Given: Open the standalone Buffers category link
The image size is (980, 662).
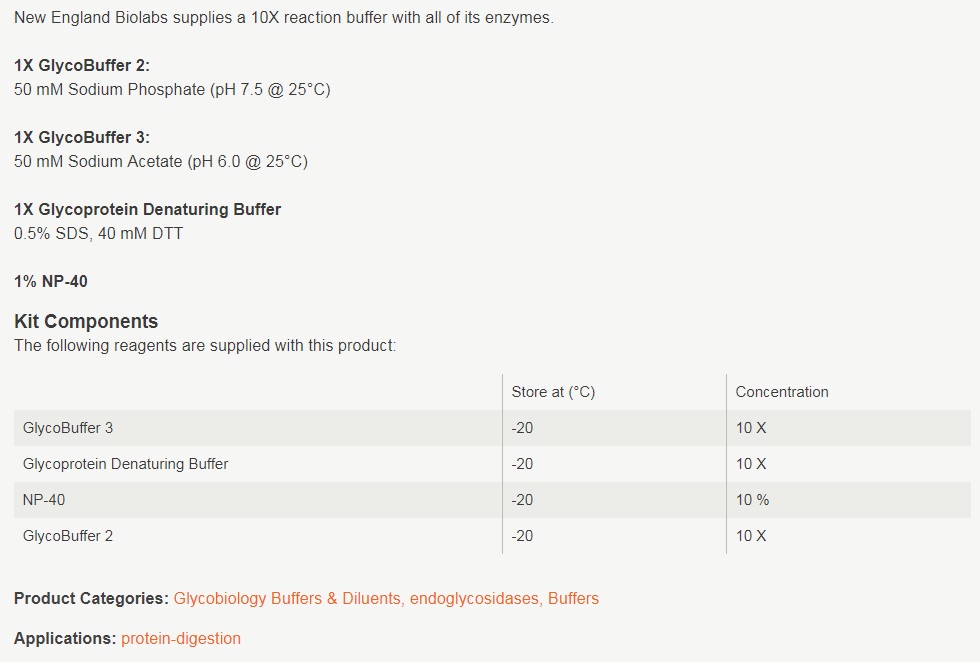Looking at the screenshot, I should pos(573,598).
